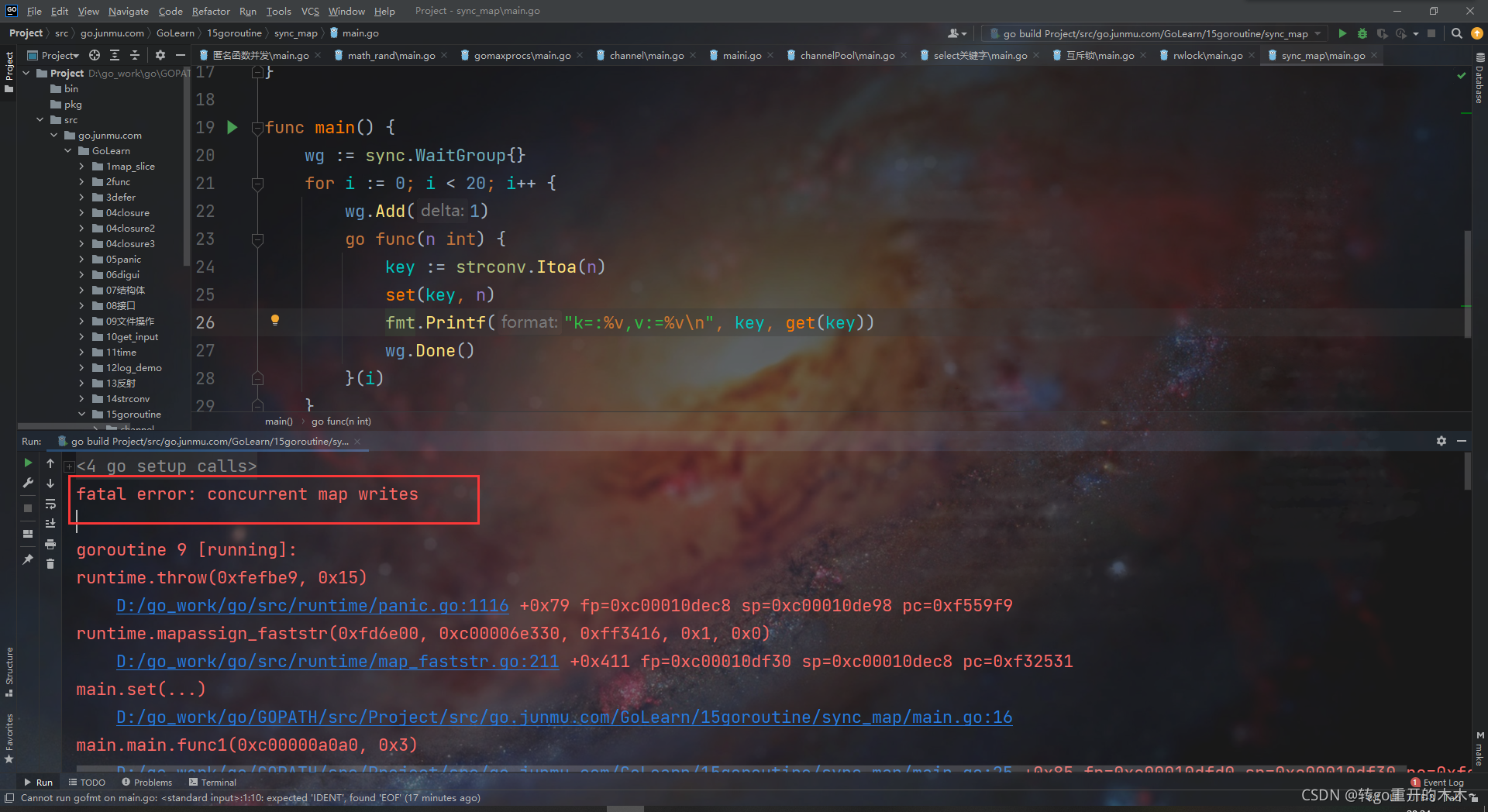Viewport: 1488px width, 812px height.
Task: Click the profiler run icon in toolbar
Action: click(1401, 33)
